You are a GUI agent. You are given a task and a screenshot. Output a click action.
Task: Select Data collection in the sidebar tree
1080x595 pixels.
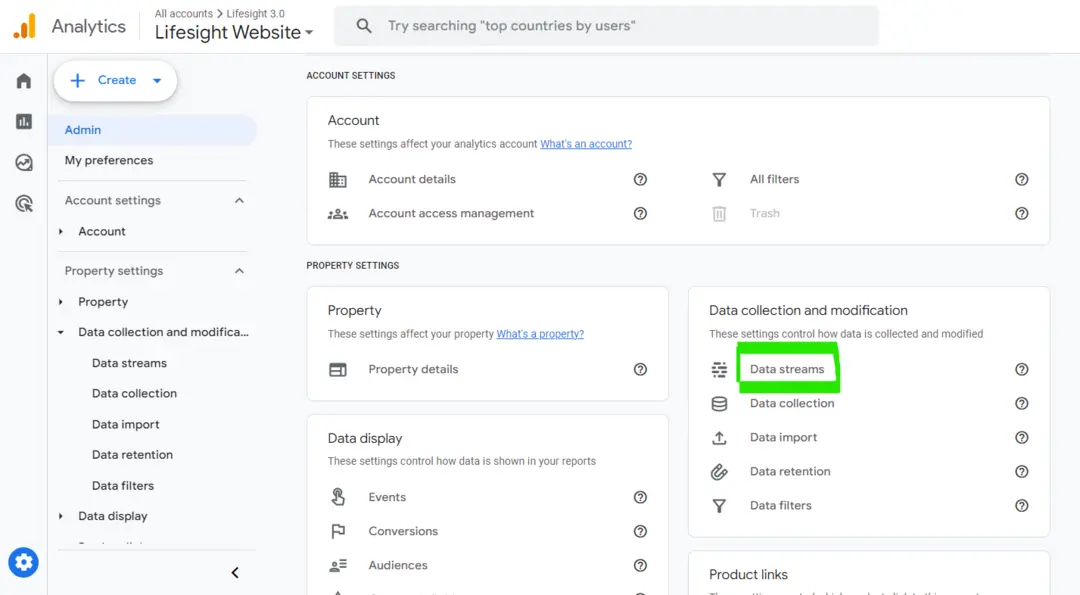pos(134,393)
